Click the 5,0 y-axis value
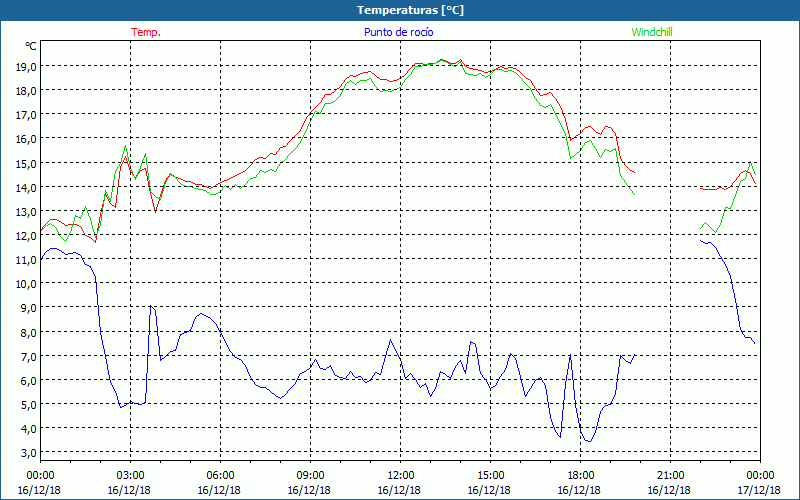 [29, 405]
